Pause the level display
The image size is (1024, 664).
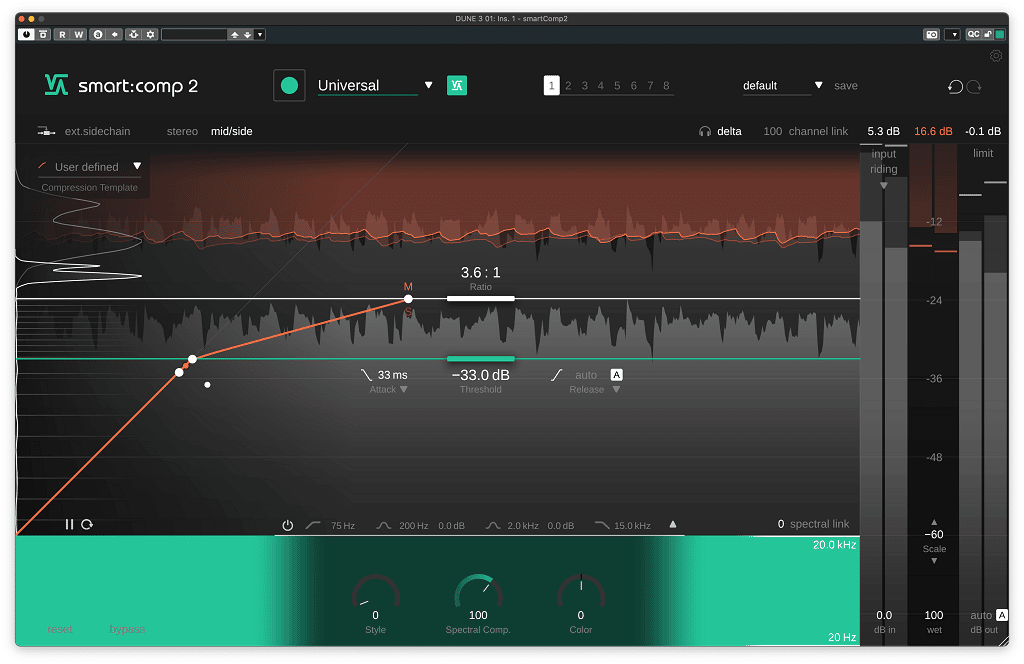(69, 524)
